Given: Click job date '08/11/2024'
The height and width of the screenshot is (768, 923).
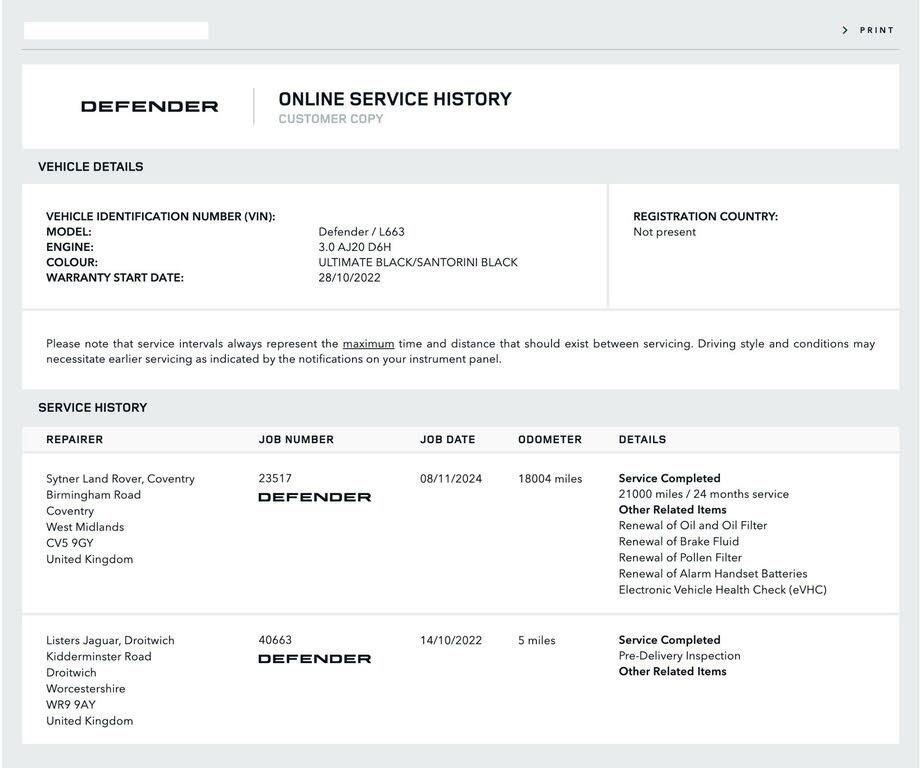Looking at the screenshot, I should pyautogui.click(x=451, y=479).
